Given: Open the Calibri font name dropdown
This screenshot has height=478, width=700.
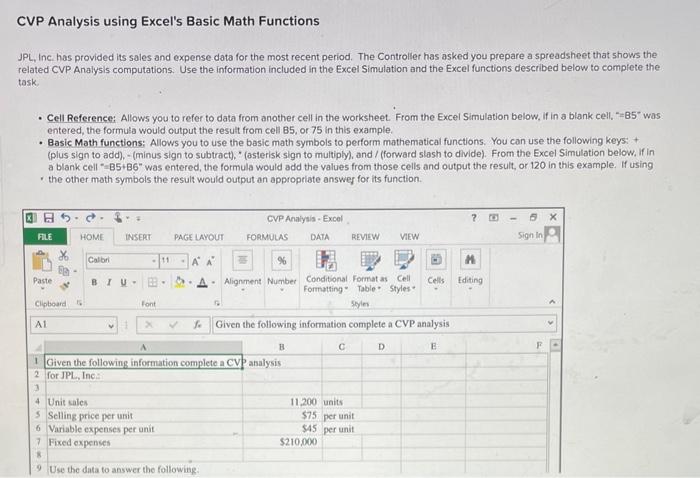Looking at the screenshot, I should 154,260.
